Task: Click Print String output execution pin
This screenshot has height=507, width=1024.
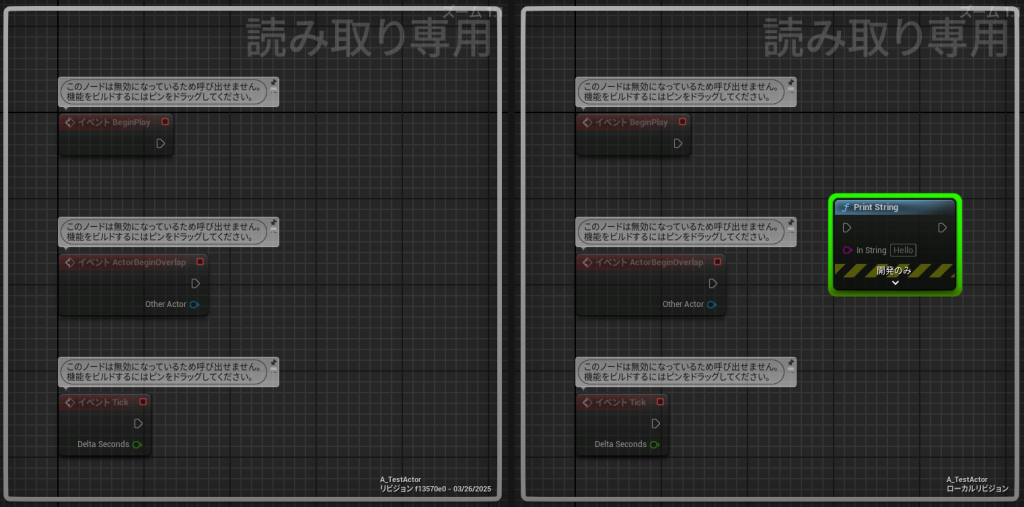Action: [942, 228]
